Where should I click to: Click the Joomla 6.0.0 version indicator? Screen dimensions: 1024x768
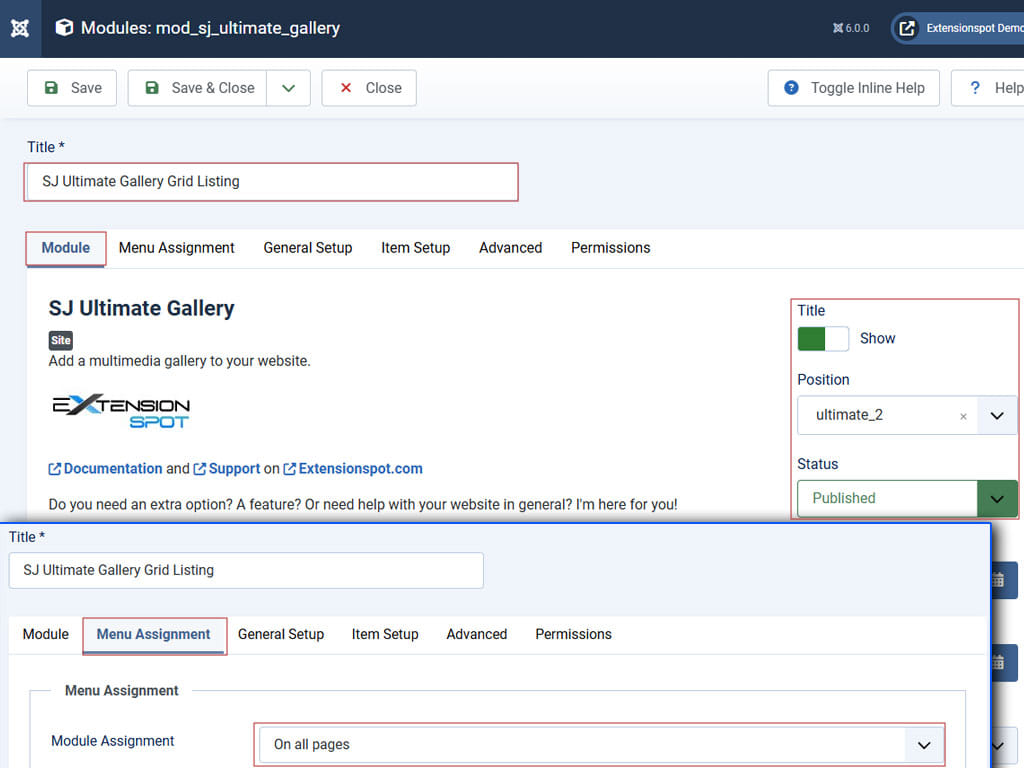[851, 28]
